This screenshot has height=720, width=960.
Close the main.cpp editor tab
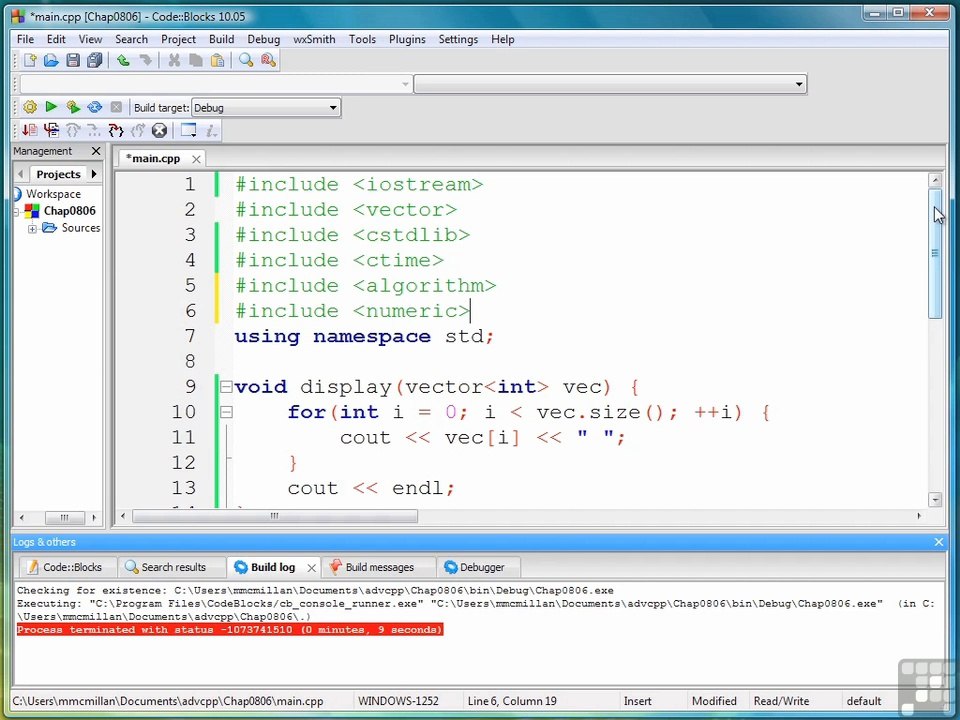[196, 159]
